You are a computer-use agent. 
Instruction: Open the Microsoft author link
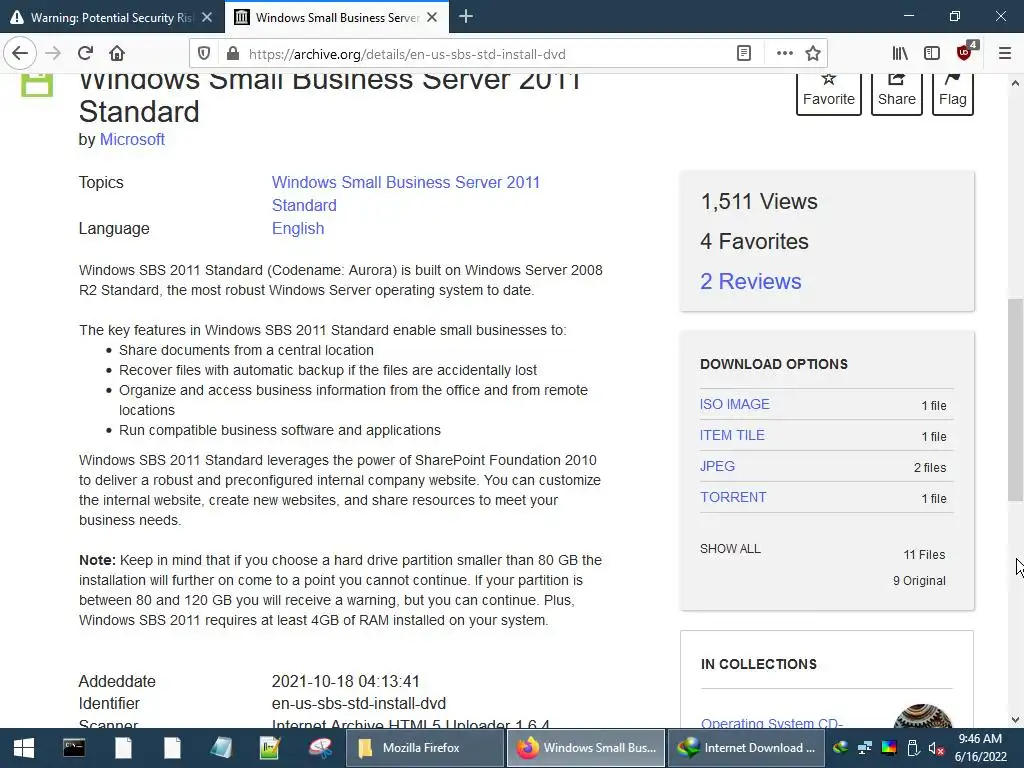pyautogui.click(x=132, y=140)
